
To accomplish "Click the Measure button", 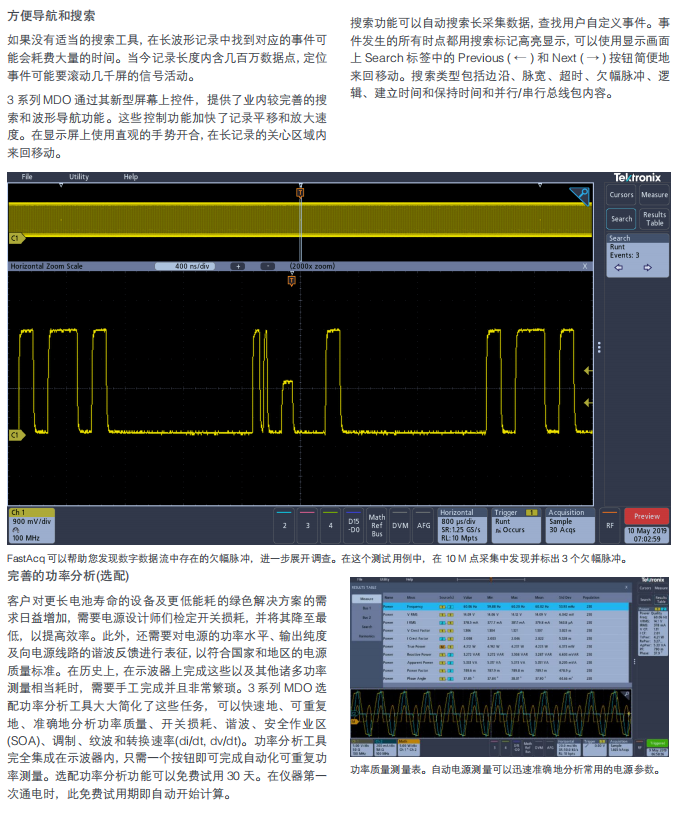I will [654, 195].
